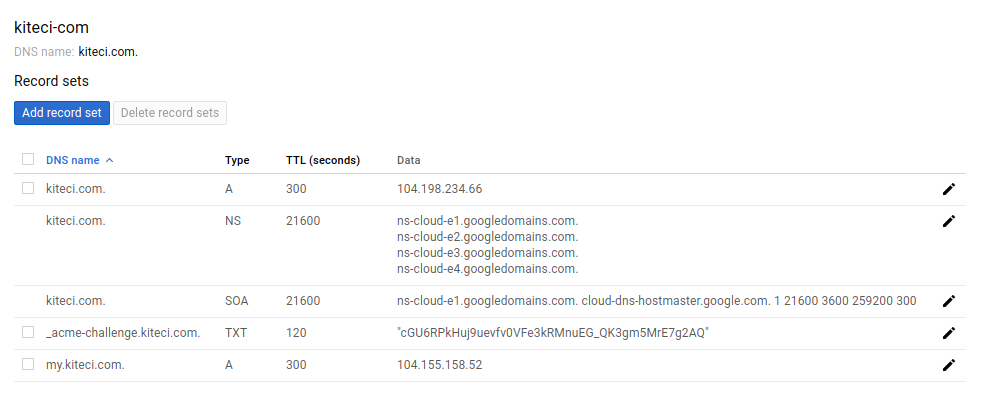Viewport: 992px width, 402px height.
Task: Select the IP address 104.198.234.66
Action: point(440,189)
